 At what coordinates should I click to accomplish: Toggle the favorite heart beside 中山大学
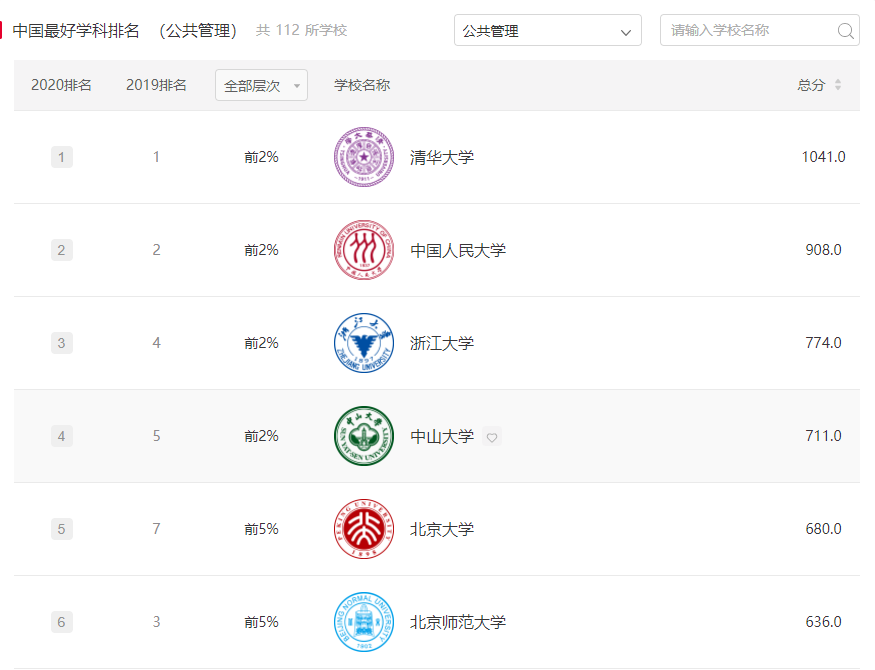pos(492,437)
